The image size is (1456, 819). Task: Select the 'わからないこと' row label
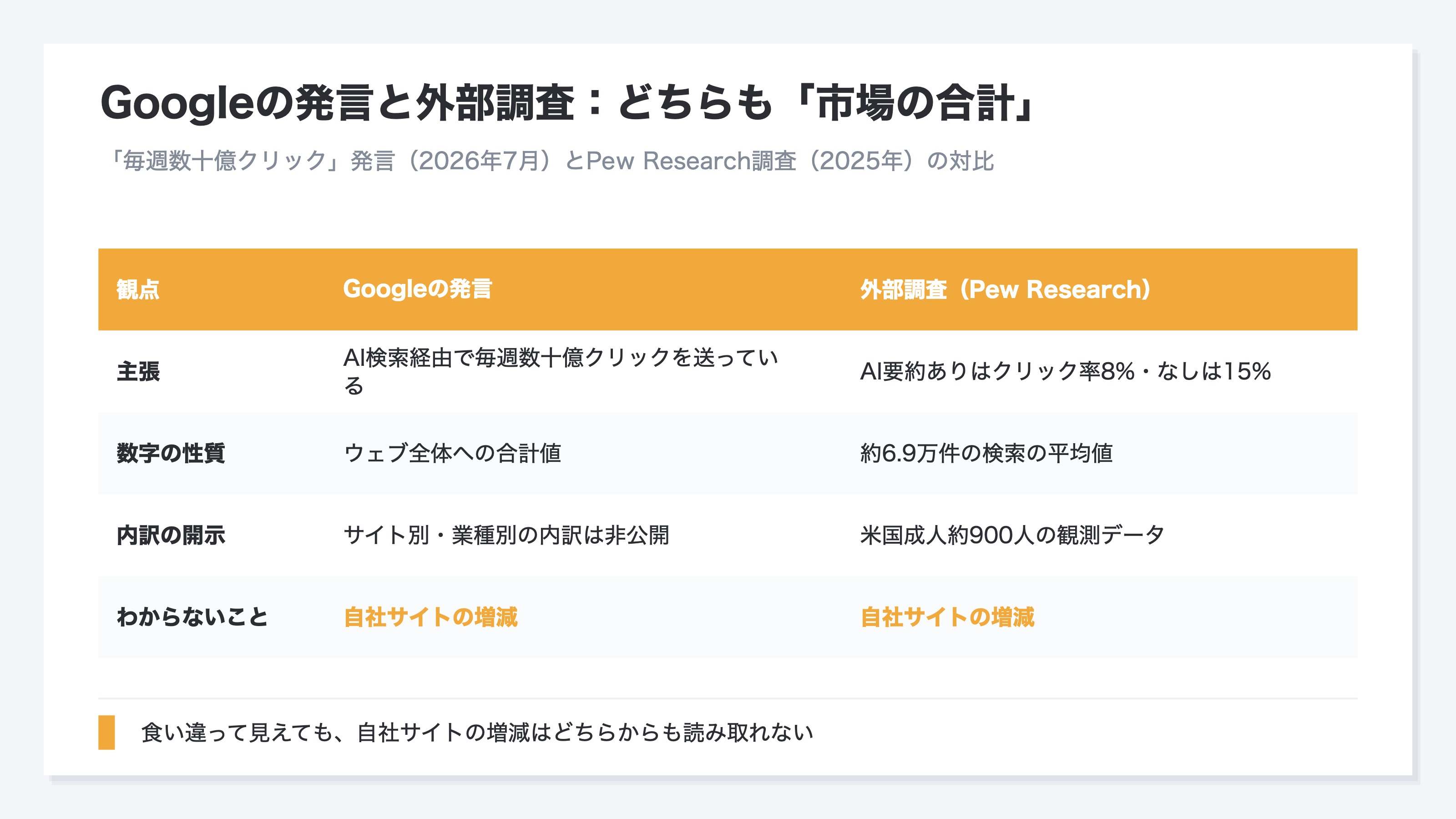192,617
